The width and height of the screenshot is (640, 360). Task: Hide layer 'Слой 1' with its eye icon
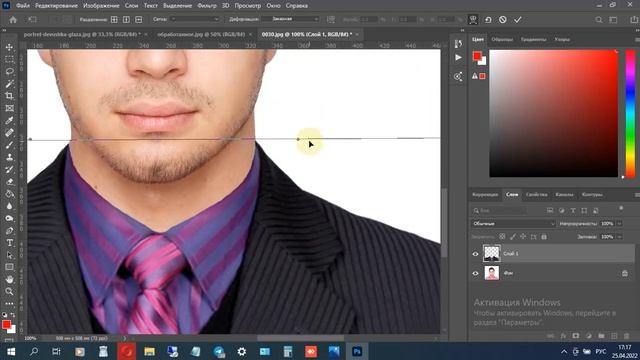click(x=476, y=254)
